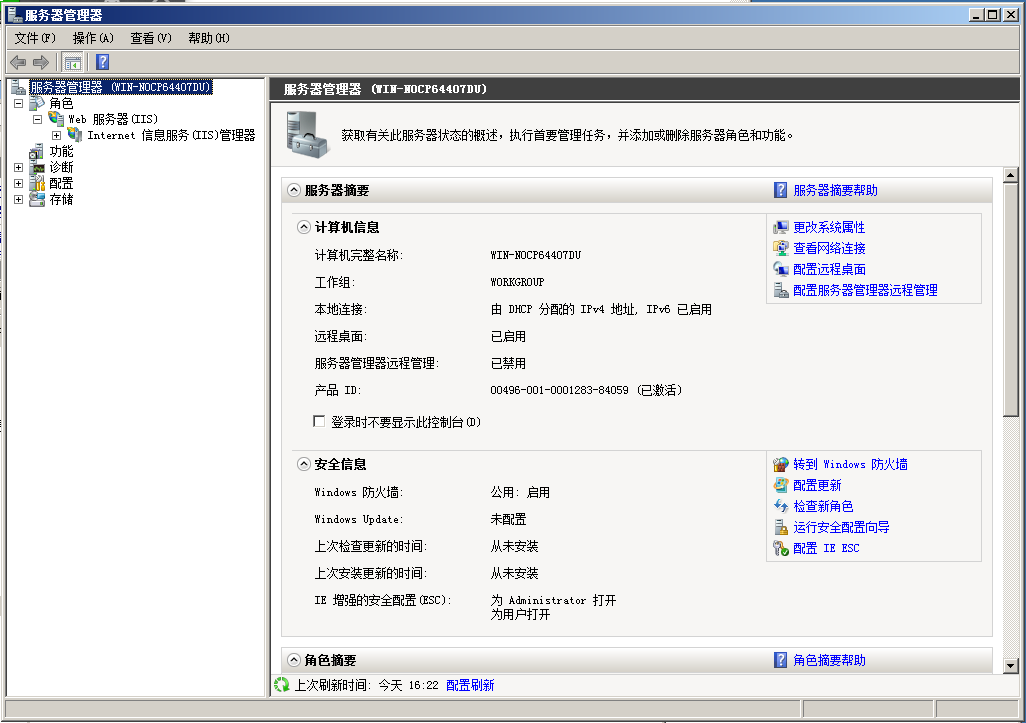The image size is (1026, 723).
Task: Open the 查看(V) menu
Action: point(150,38)
